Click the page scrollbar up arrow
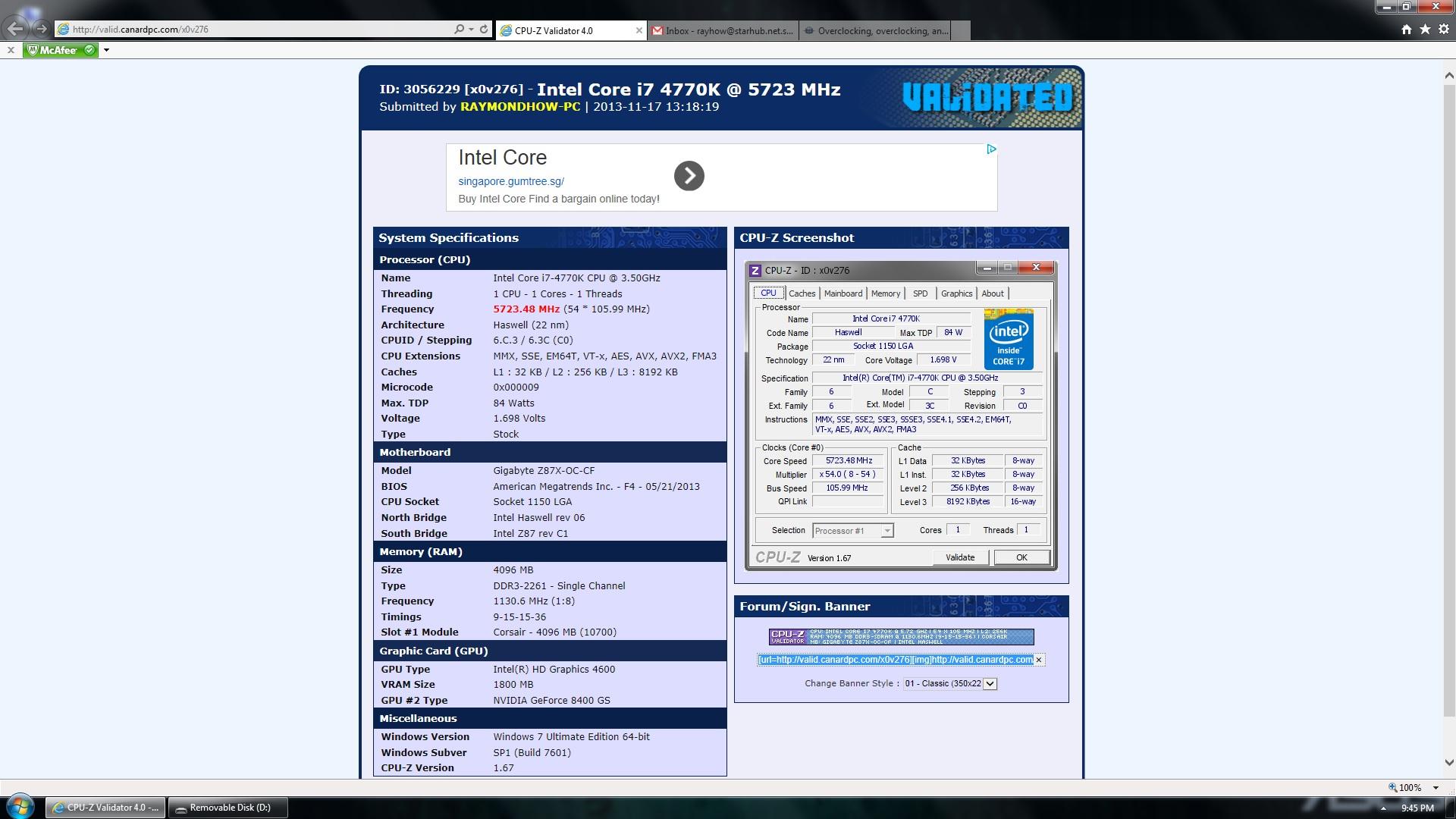 (1449, 75)
